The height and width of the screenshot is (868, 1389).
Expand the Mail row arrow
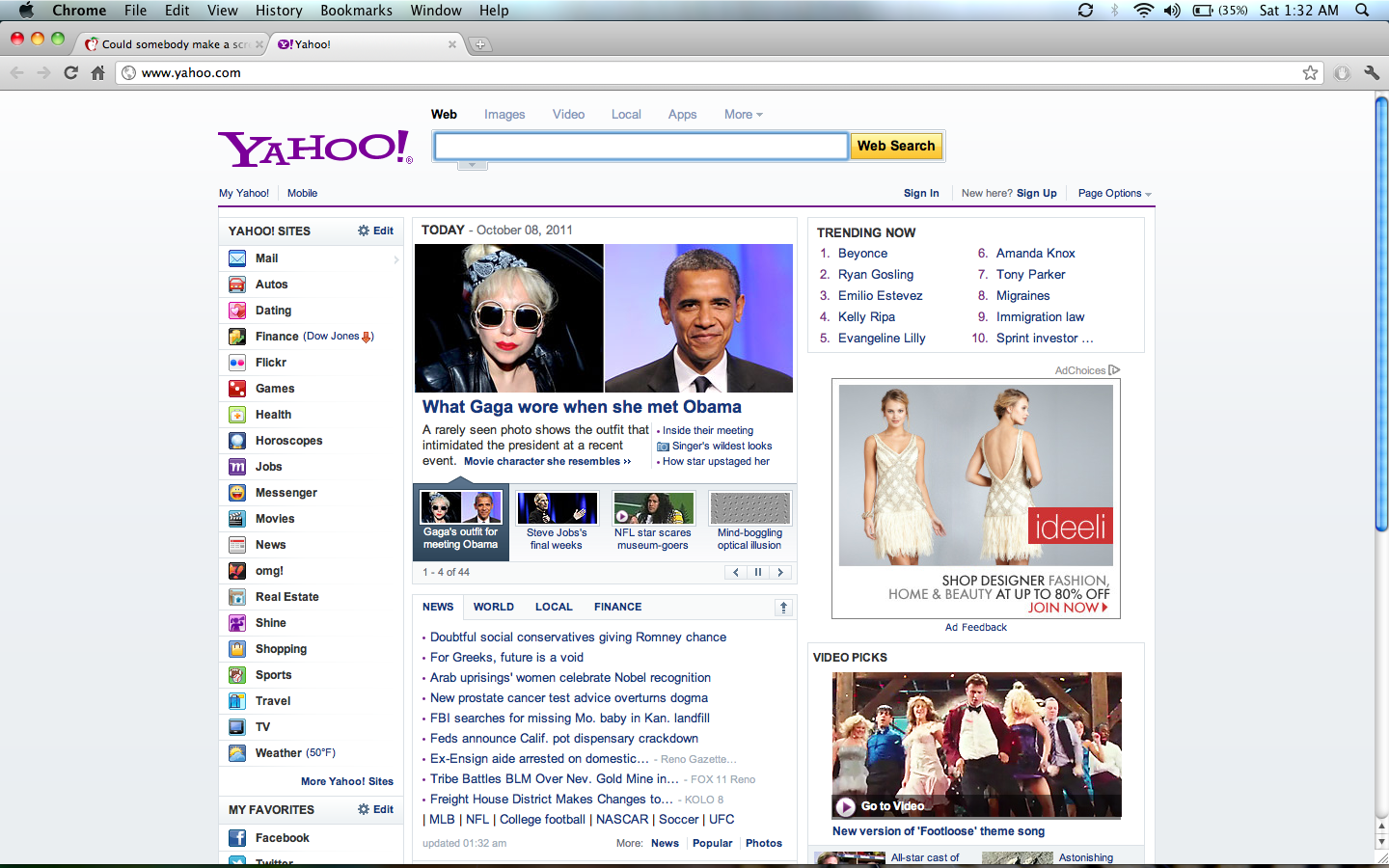[x=395, y=259]
